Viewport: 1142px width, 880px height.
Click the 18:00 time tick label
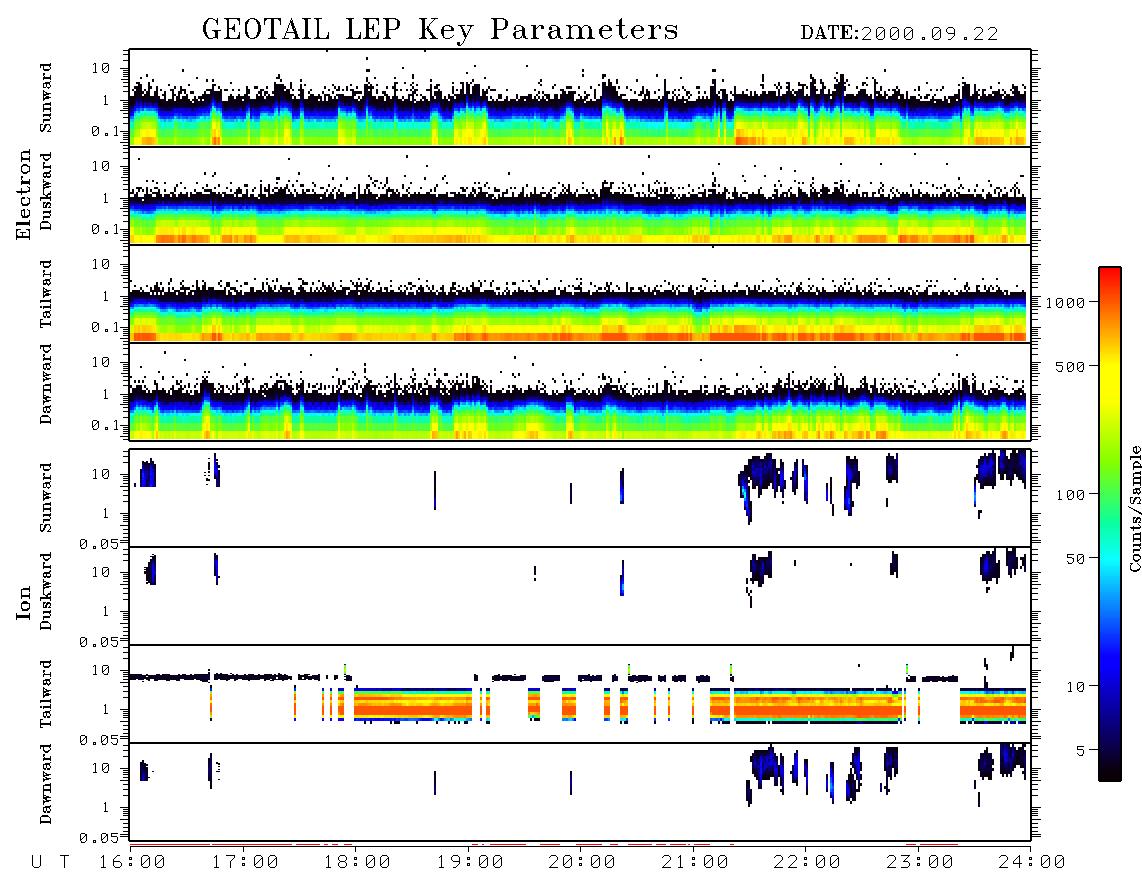tap(358, 863)
